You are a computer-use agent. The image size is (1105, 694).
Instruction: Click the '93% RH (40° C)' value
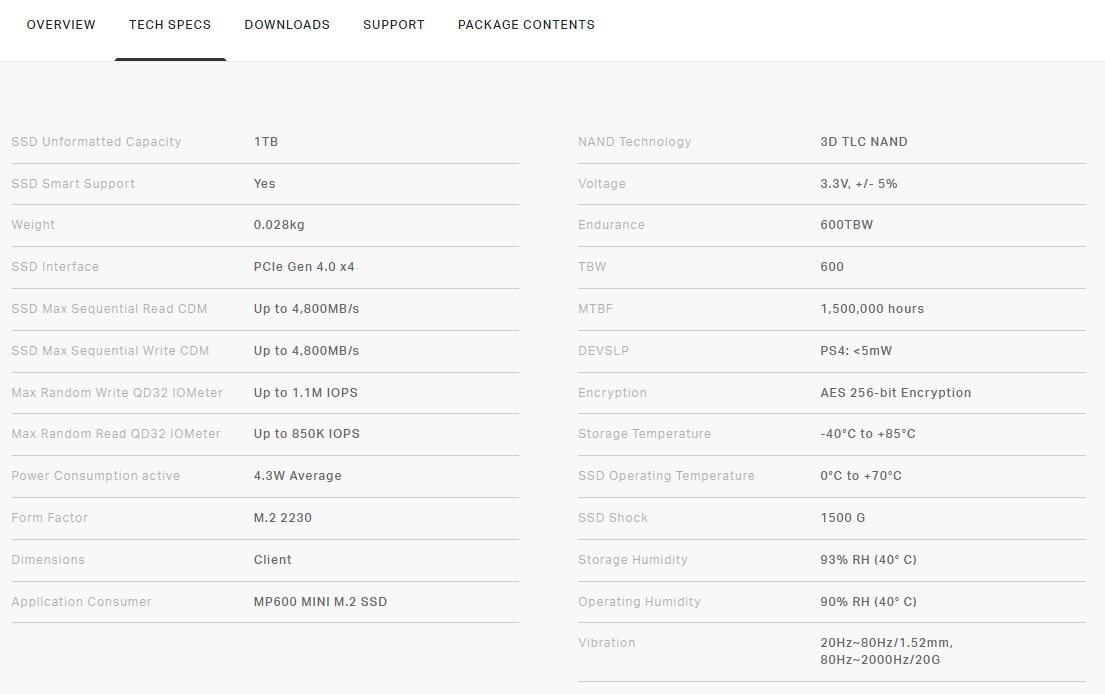pos(868,560)
